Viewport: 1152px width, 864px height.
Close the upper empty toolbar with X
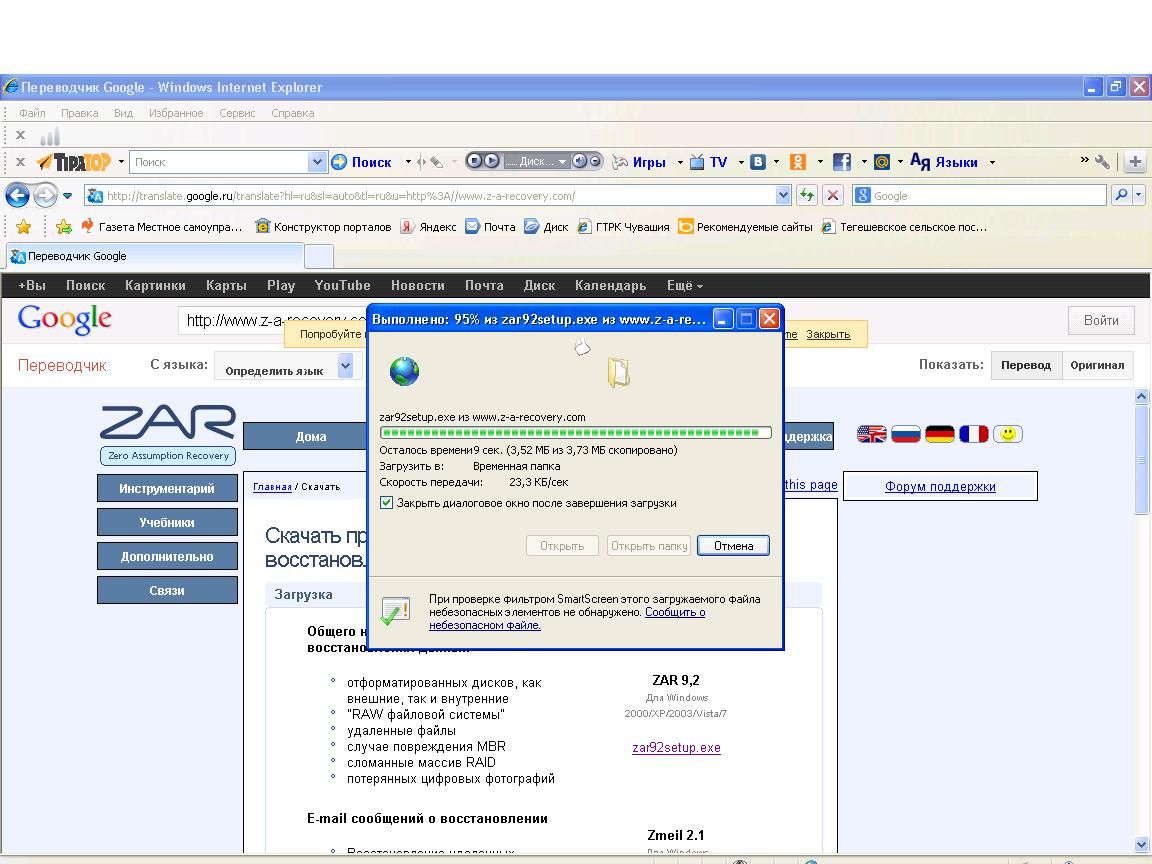pyautogui.click(x=21, y=135)
